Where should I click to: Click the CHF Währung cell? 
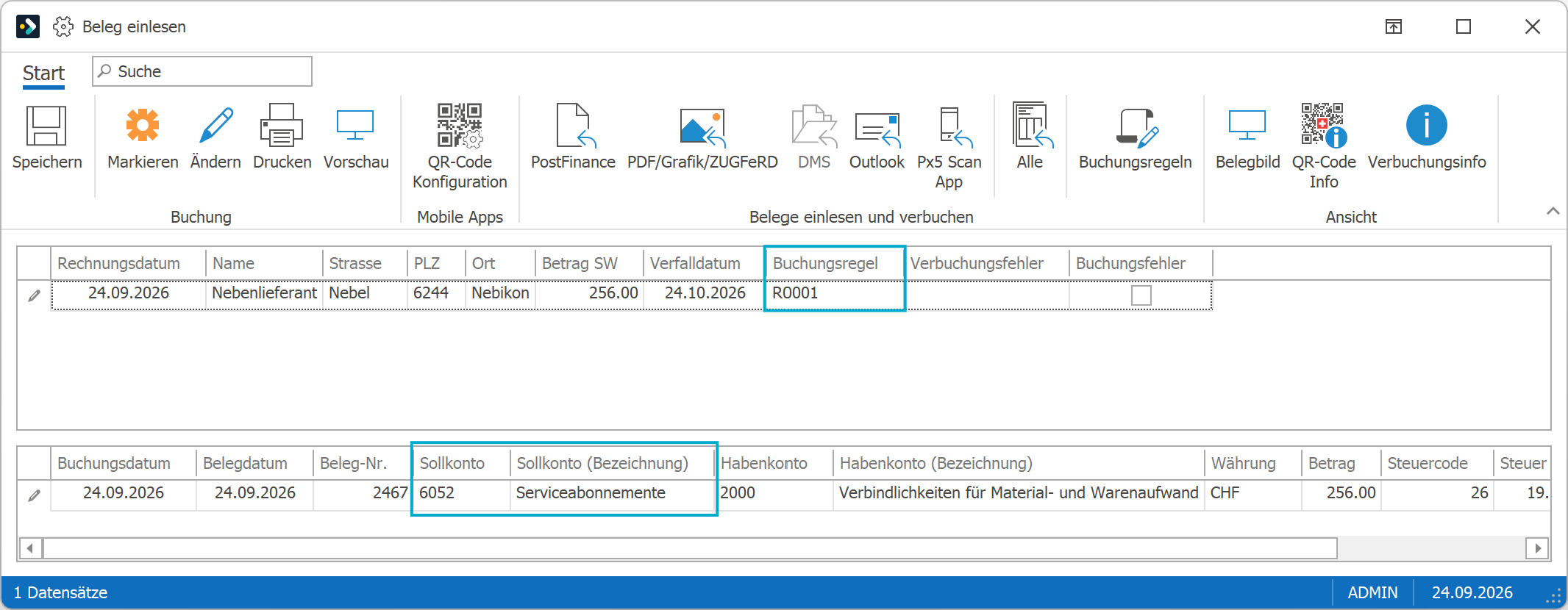[x=1252, y=493]
